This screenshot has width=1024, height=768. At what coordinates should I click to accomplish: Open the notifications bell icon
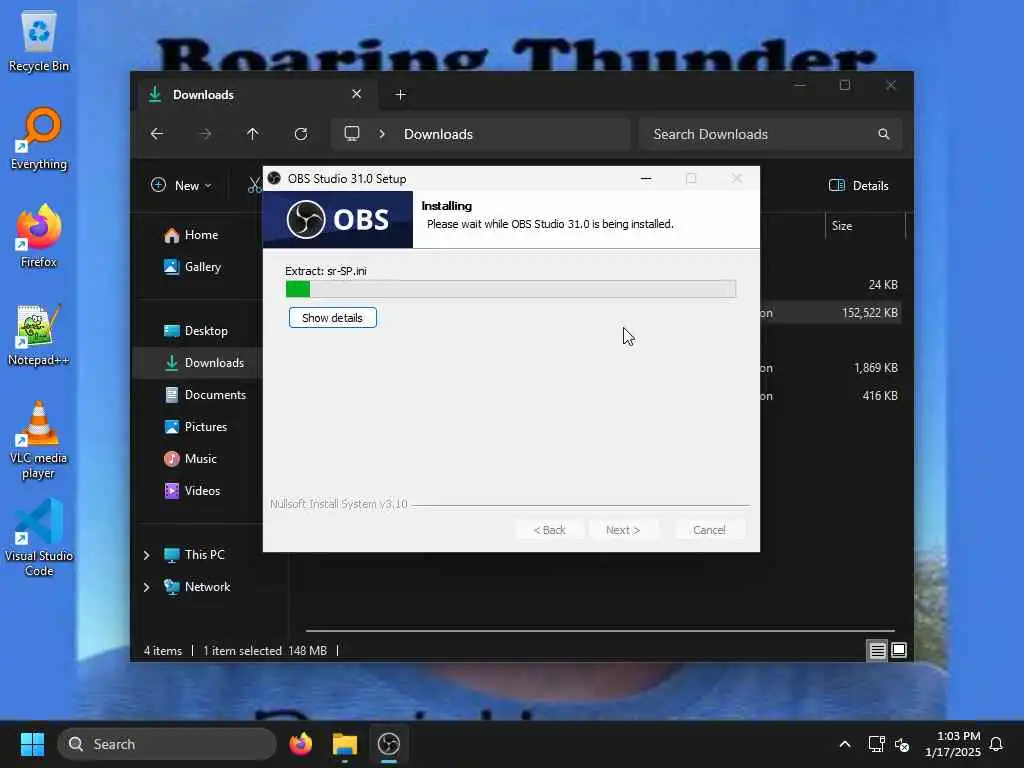coord(996,744)
